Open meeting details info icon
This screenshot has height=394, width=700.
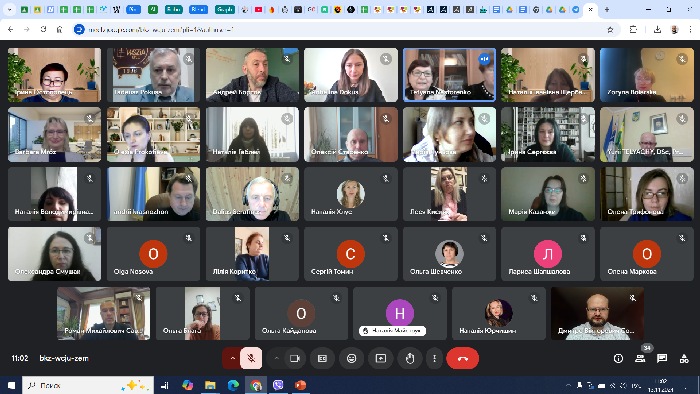click(618, 358)
